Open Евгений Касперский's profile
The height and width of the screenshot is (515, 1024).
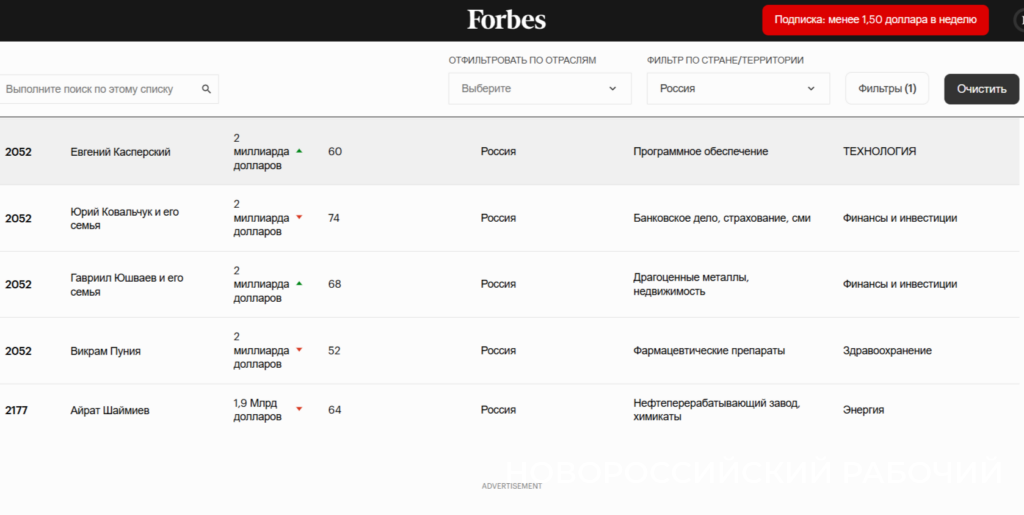point(120,152)
